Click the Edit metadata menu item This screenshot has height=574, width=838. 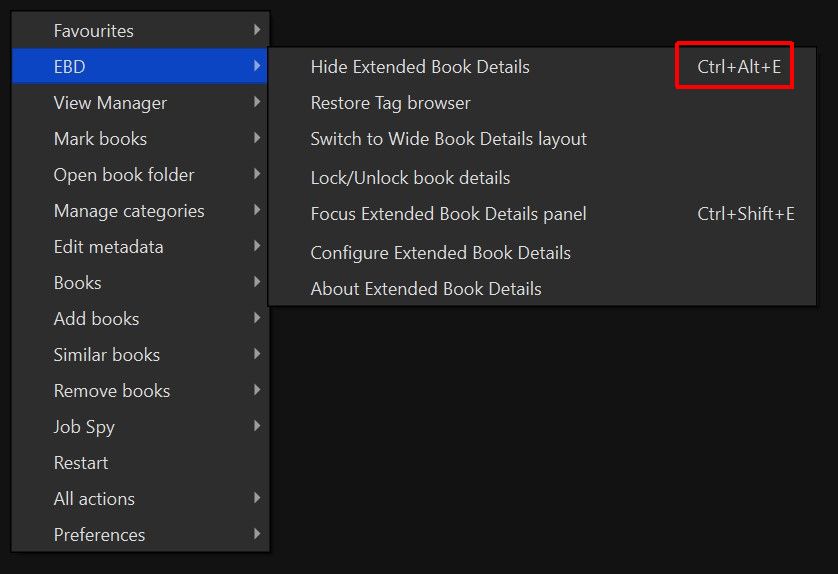[108, 247]
